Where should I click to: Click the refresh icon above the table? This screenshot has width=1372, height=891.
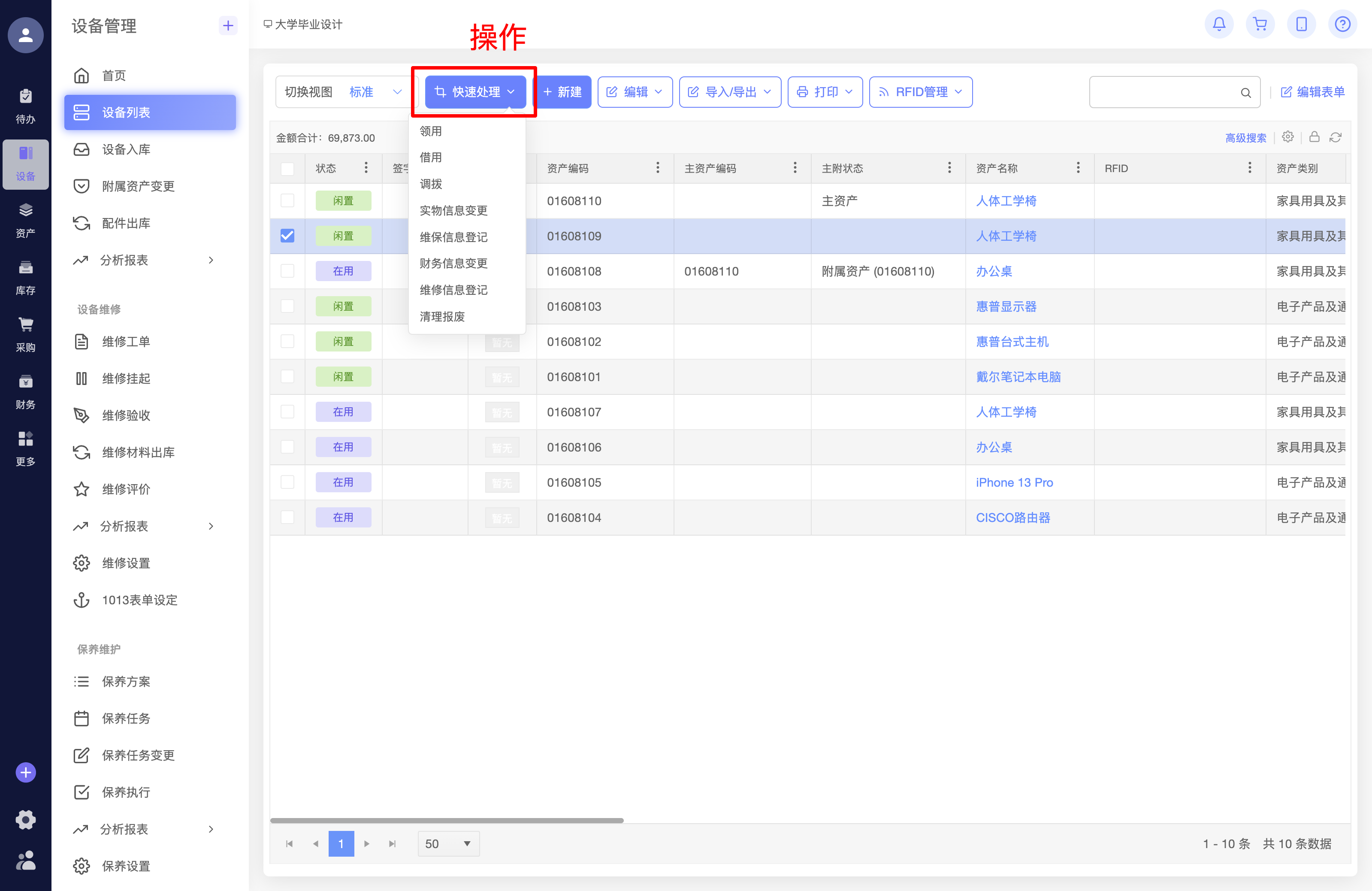pos(1335,137)
